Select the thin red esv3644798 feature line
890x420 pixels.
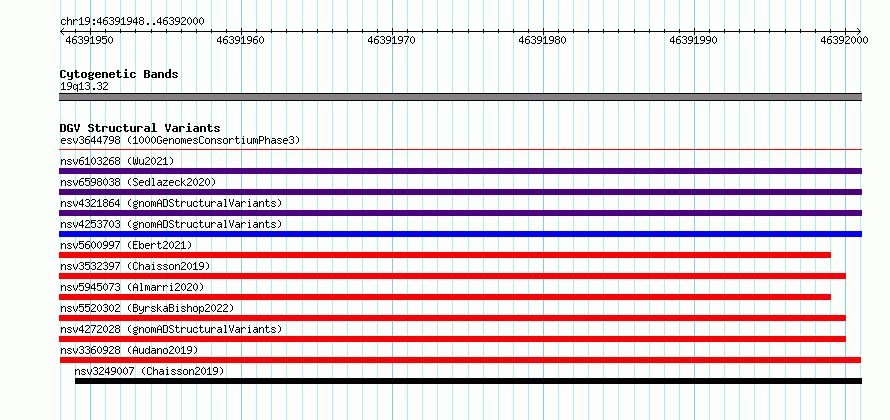tap(461, 150)
